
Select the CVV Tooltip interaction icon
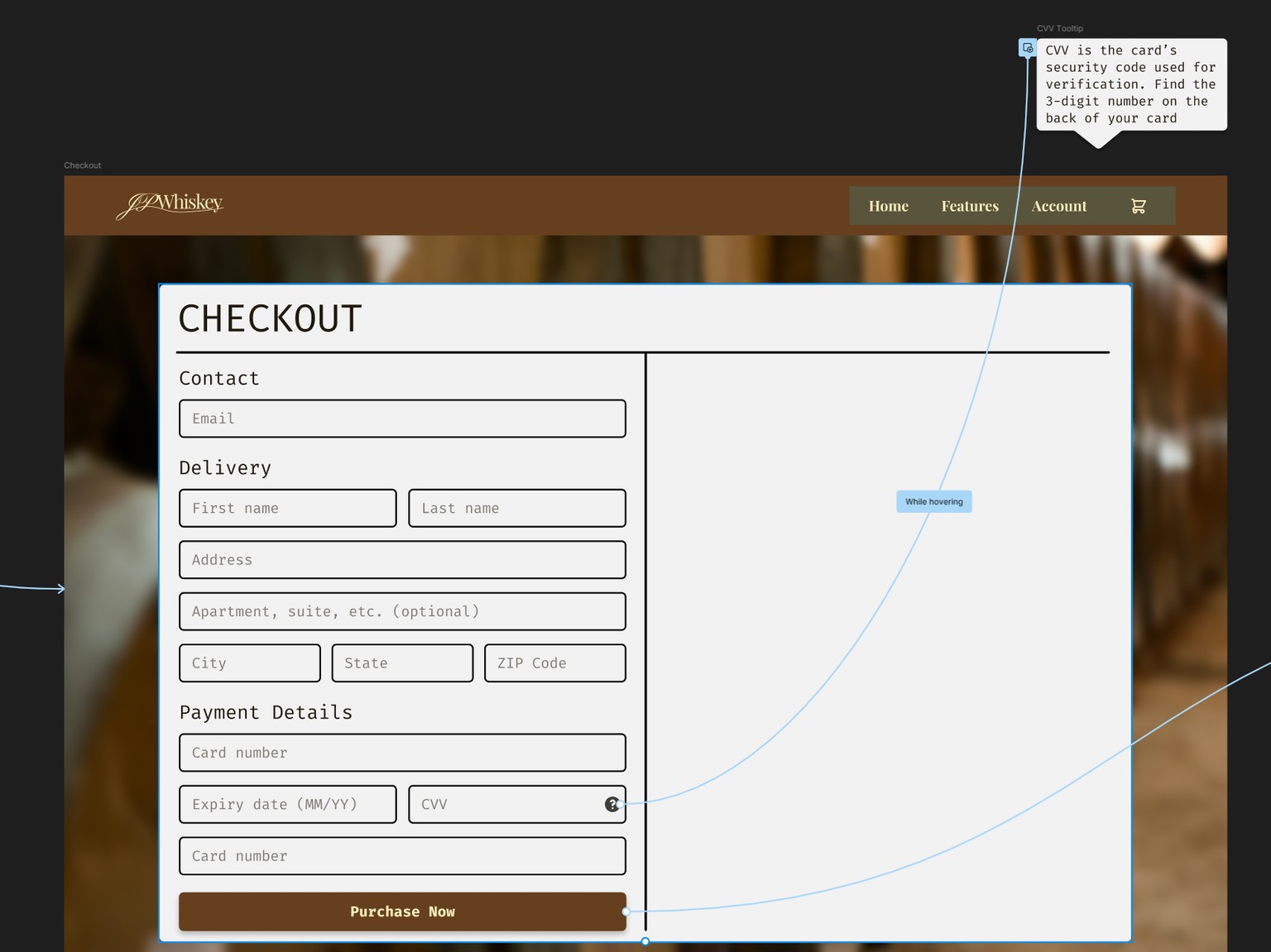click(1027, 48)
